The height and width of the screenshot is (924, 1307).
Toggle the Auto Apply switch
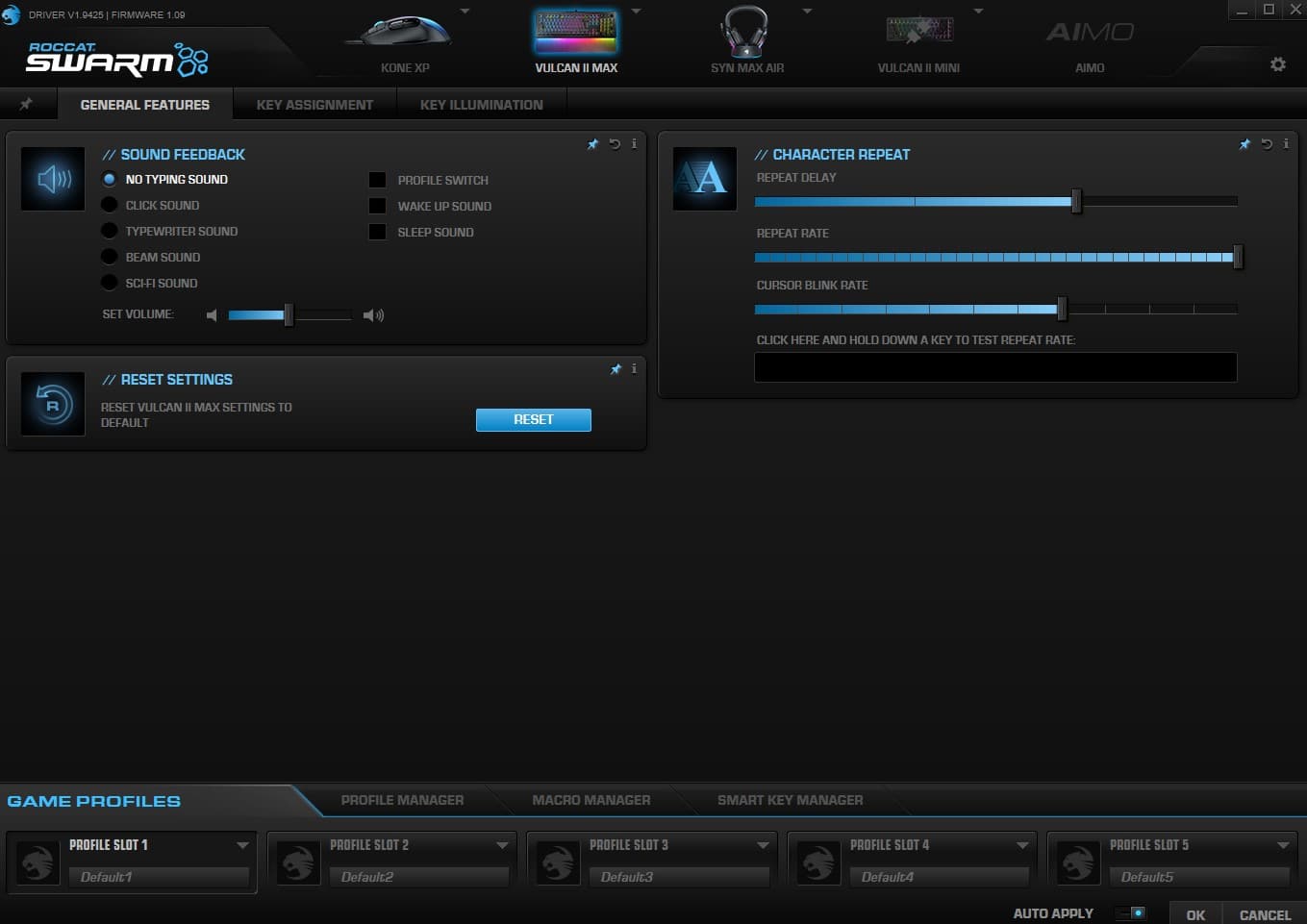point(1131,912)
